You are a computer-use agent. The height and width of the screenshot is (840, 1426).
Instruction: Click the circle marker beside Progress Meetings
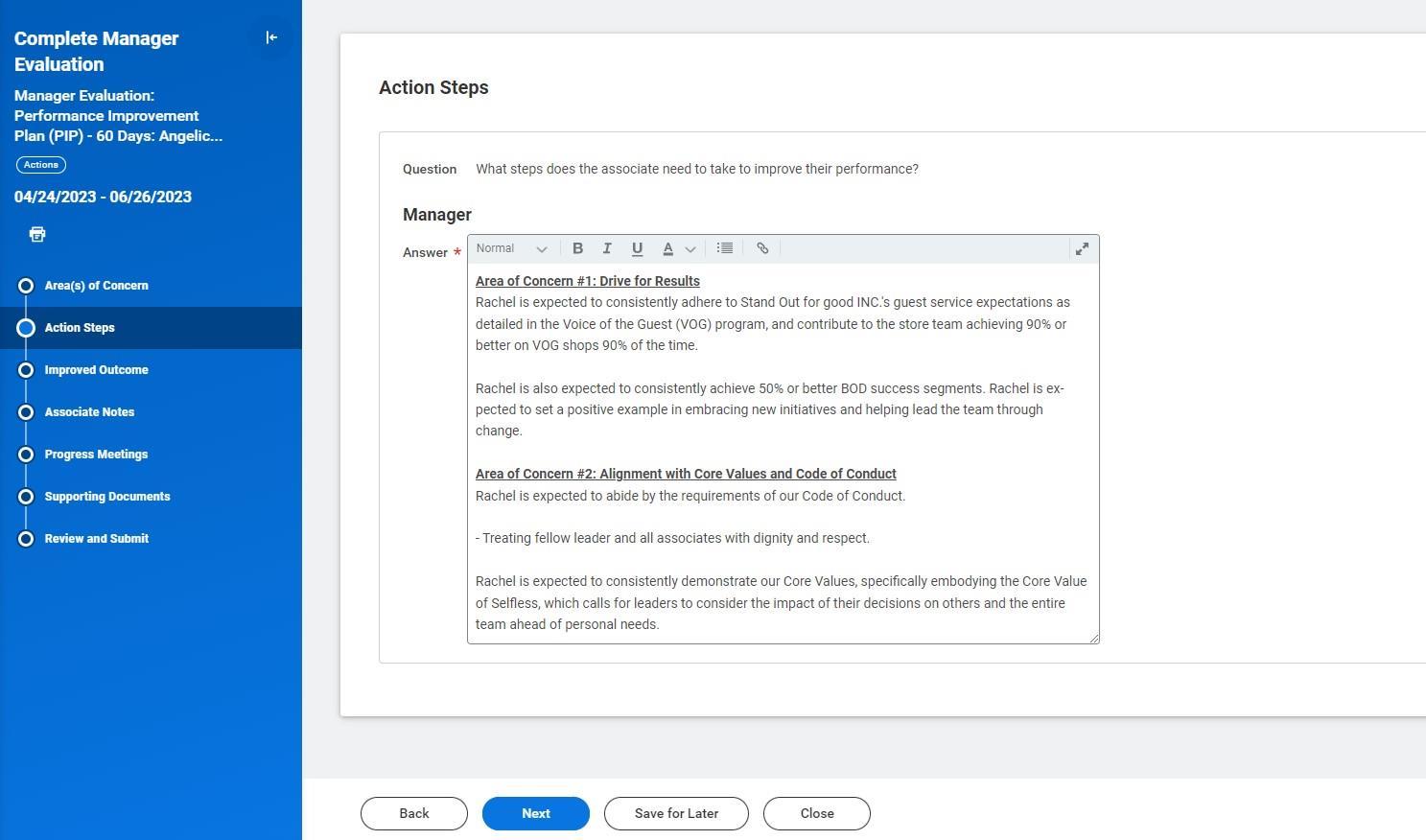26,455
